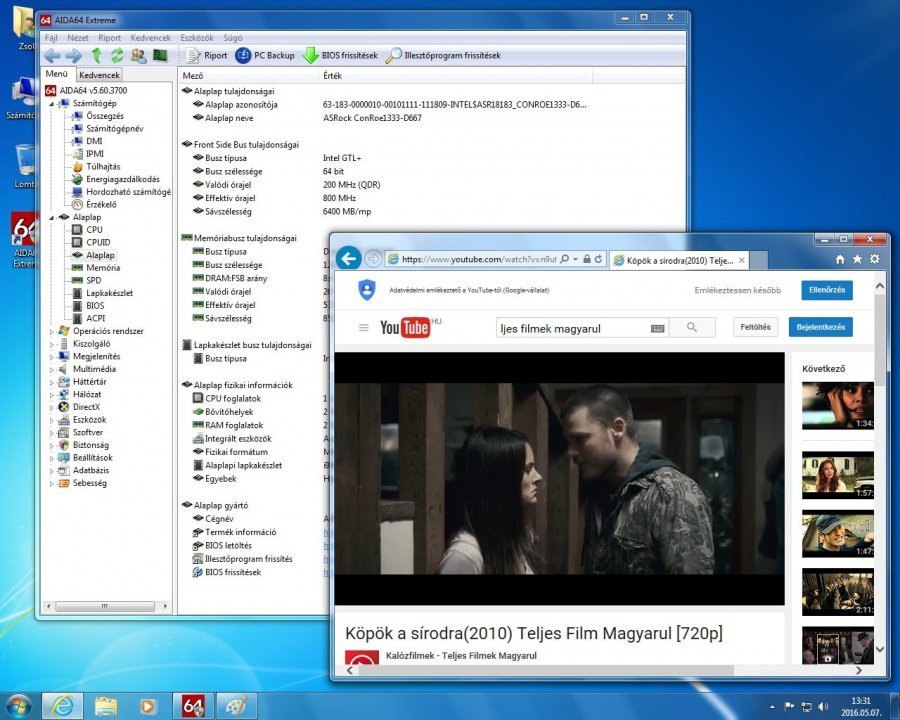This screenshot has height=720, width=900.
Task: Click the Feltöltés button
Action: click(x=755, y=327)
